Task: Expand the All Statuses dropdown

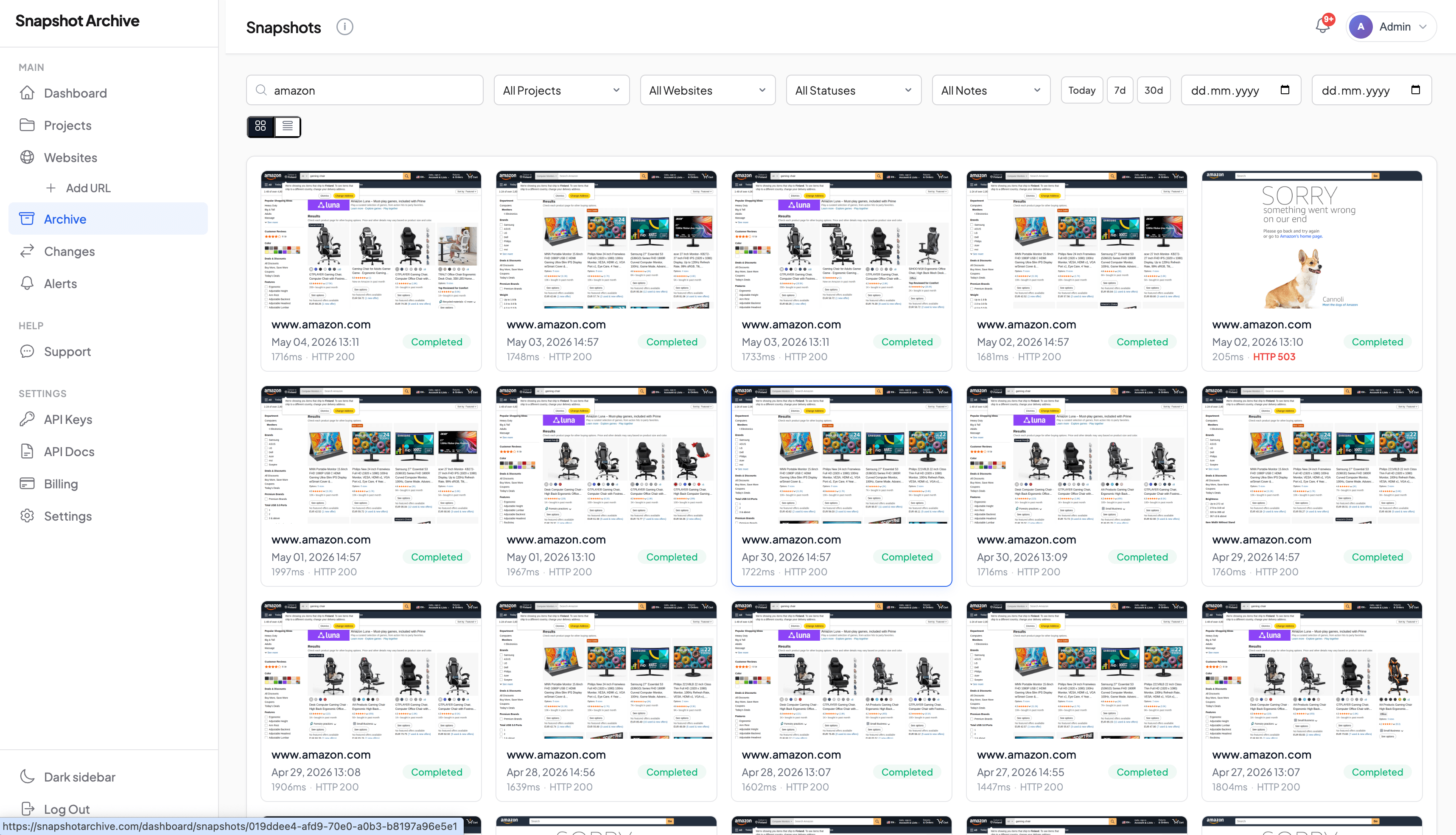Action: tap(854, 90)
